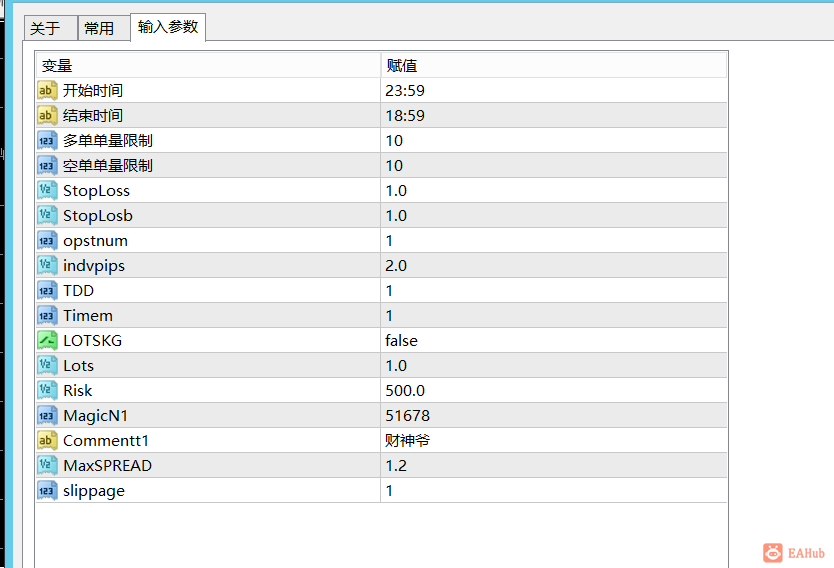This screenshot has height=568, width=834.
Task: Switch to the 关于 tab
Action: click(45, 29)
